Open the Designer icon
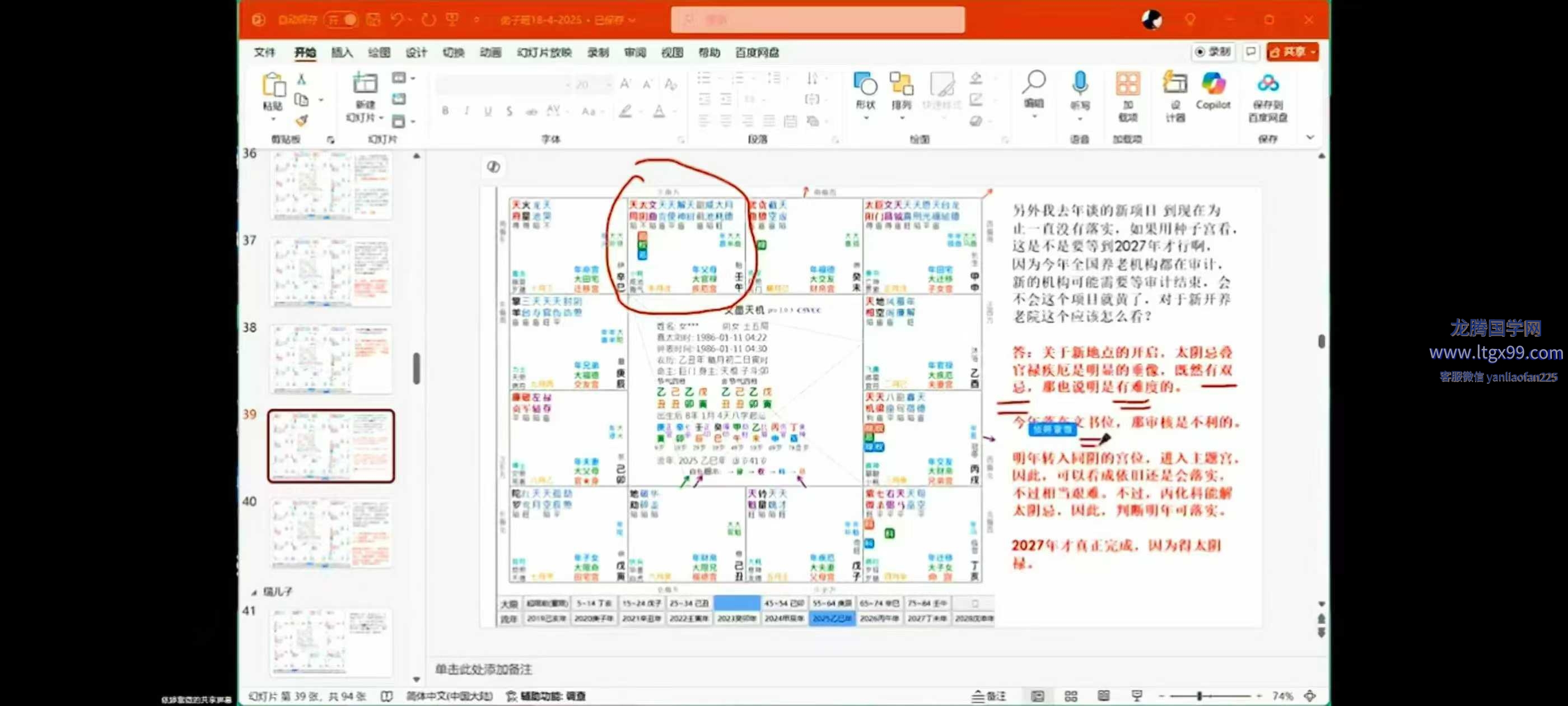This screenshot has height=706, width=1568. (x=1175, y=83)
